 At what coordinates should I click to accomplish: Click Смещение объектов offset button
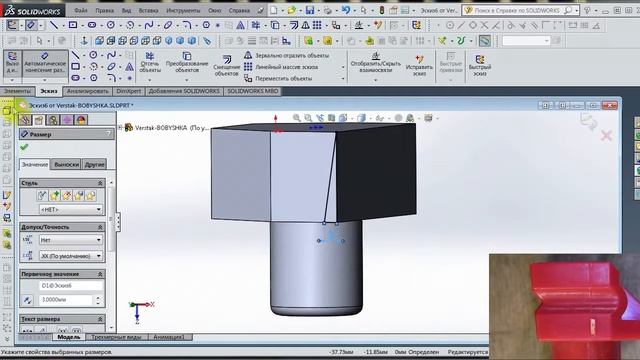(227, 66)
